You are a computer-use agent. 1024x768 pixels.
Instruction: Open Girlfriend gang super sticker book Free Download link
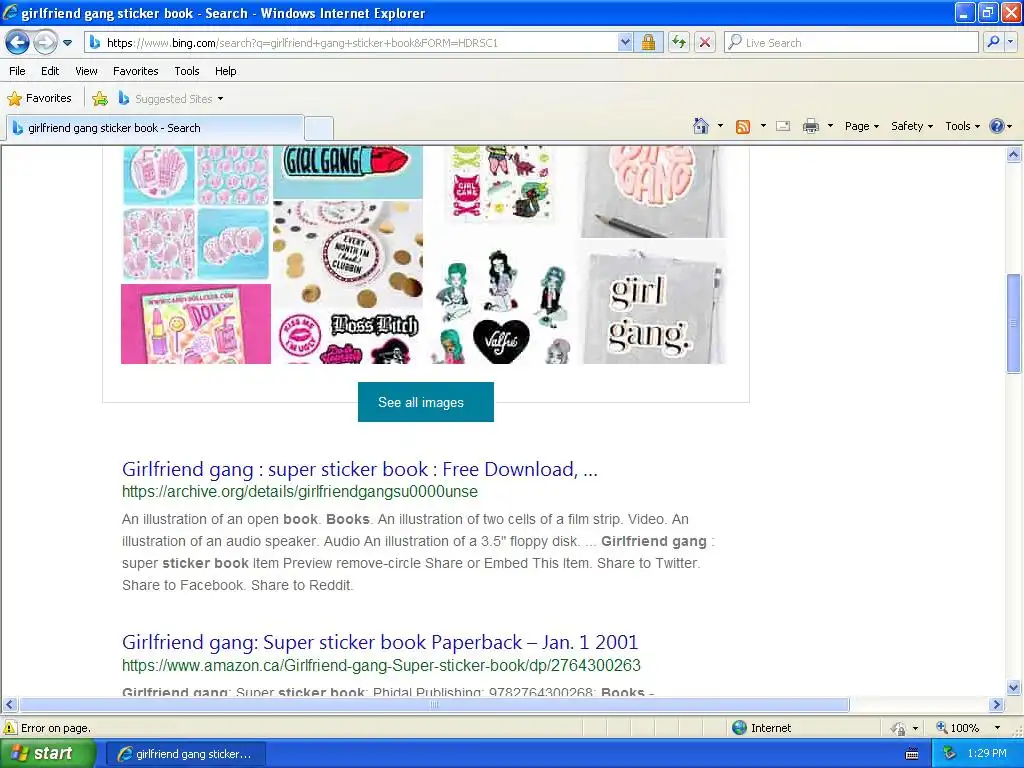click(x=360, y=469)
